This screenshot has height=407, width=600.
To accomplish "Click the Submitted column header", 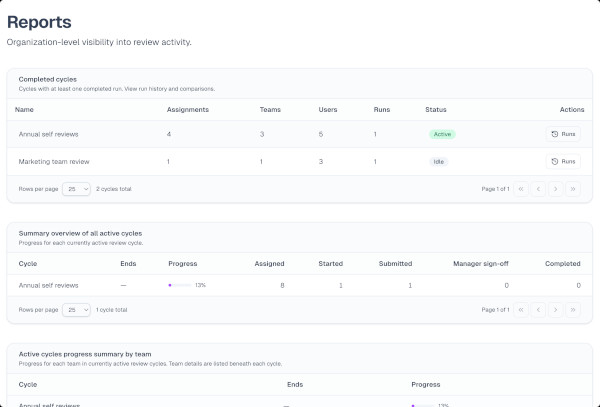I will point(396,264).
